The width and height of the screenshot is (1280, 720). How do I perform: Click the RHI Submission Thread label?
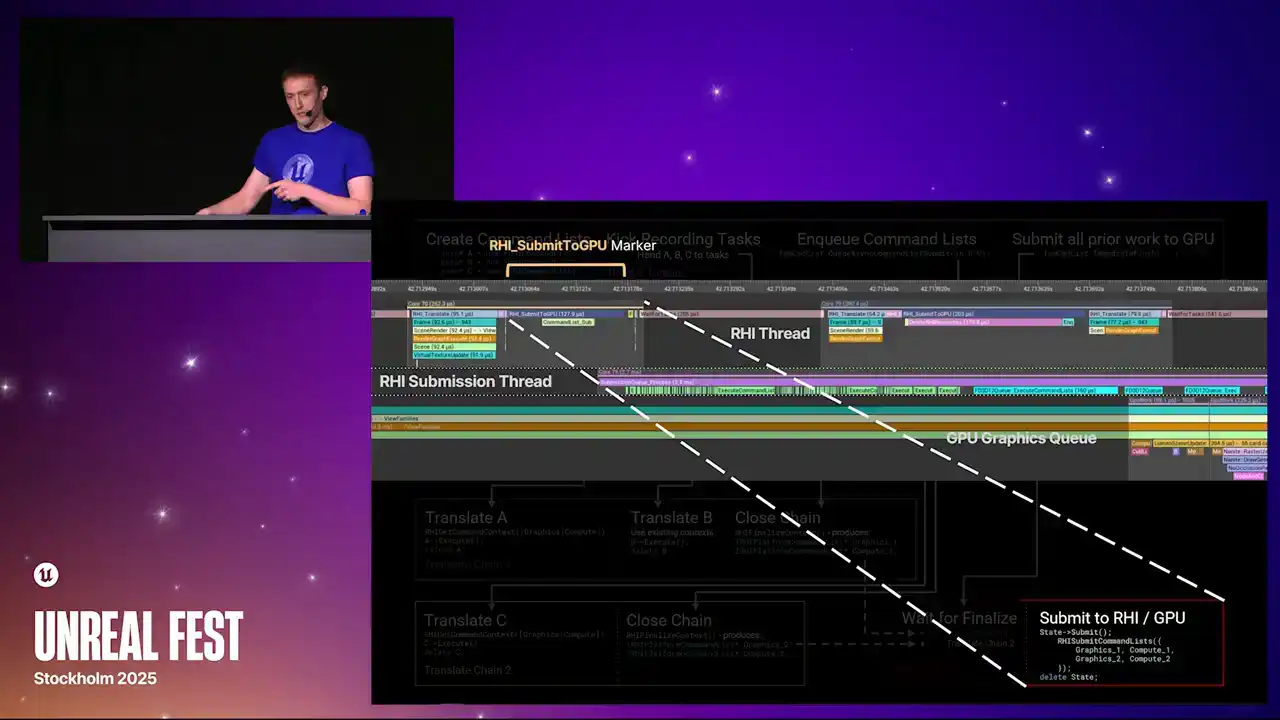[465, 382]
